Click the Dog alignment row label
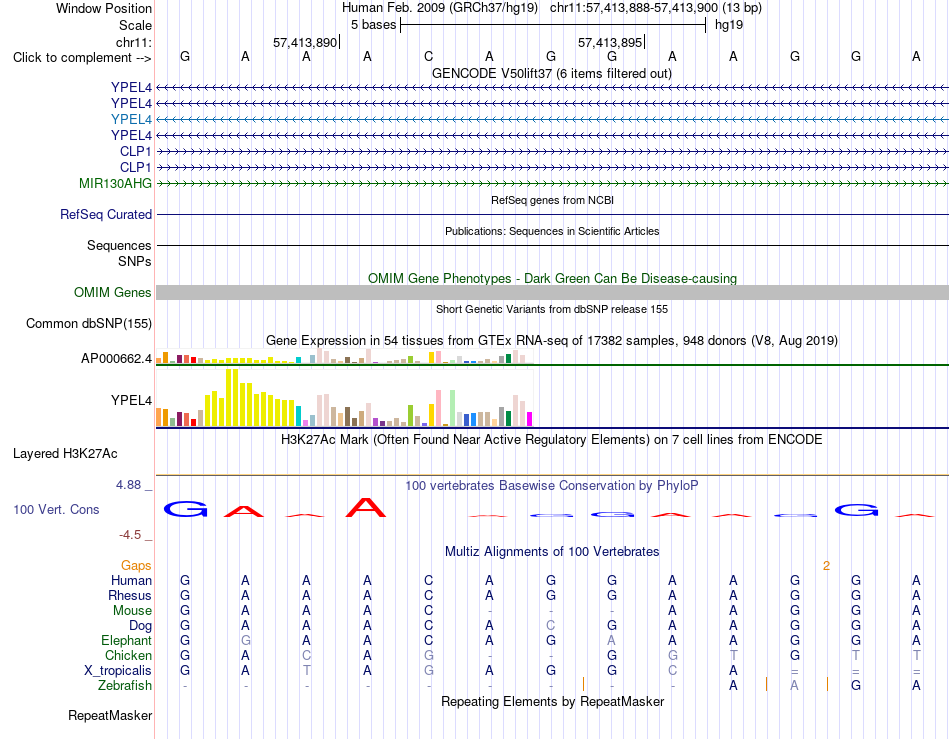The image size is (950, 739). point(141,626)
